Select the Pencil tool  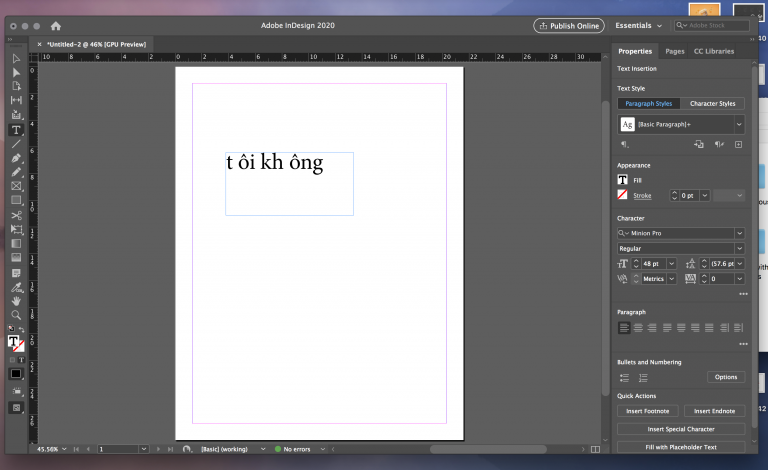click(16, 172)
